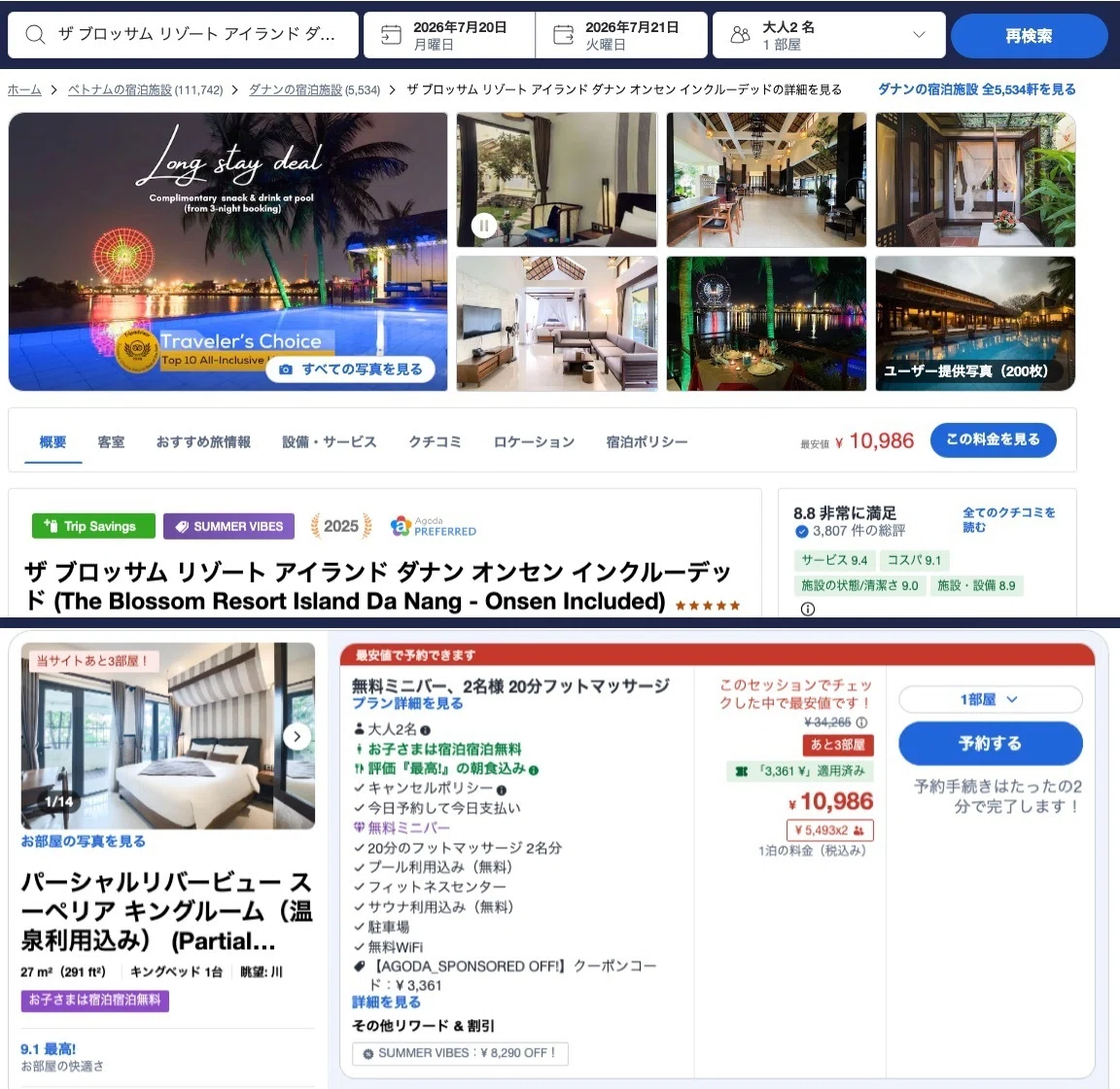The image size is (1120, 1089).
Task: Open the 宿泊ポリシー tab
Action: 647,442
